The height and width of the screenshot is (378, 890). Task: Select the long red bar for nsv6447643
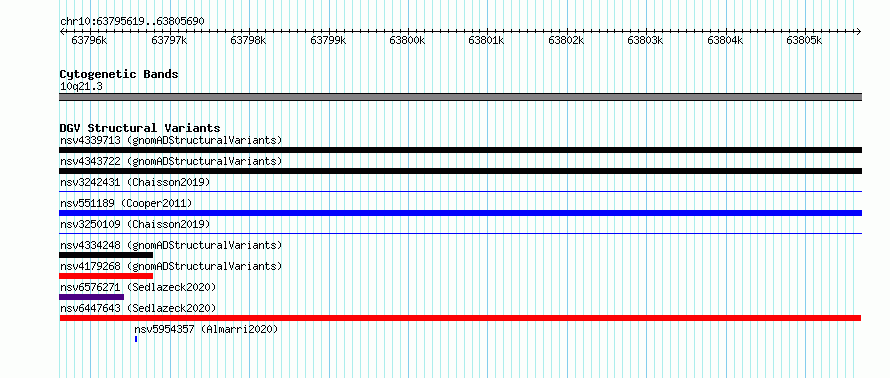(x=460, y=318)
